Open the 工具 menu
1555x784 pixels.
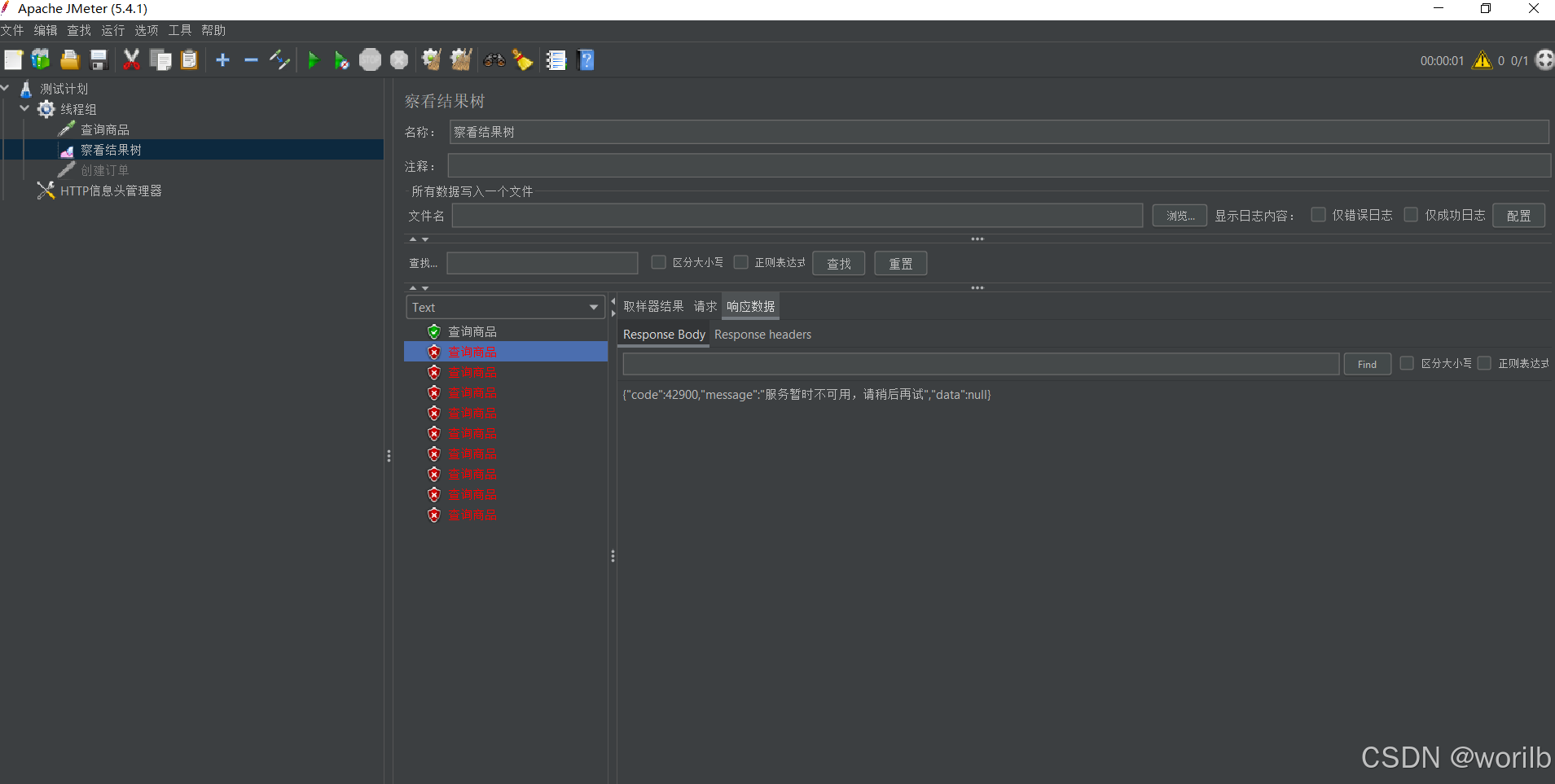point(180,30)
